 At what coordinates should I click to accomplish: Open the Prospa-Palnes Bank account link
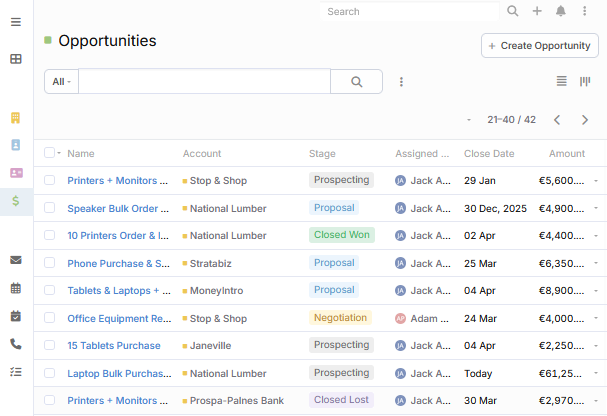click(x=237, y=401)
